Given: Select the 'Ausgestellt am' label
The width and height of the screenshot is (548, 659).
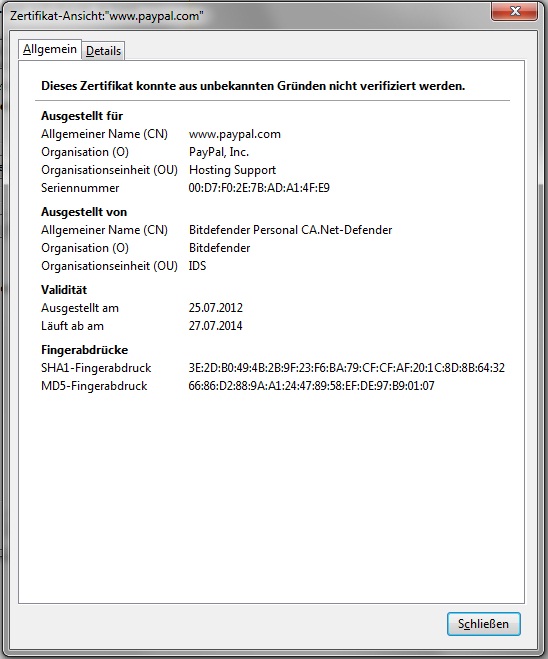Looking at the screenshot, I should (x=80, y=308).
